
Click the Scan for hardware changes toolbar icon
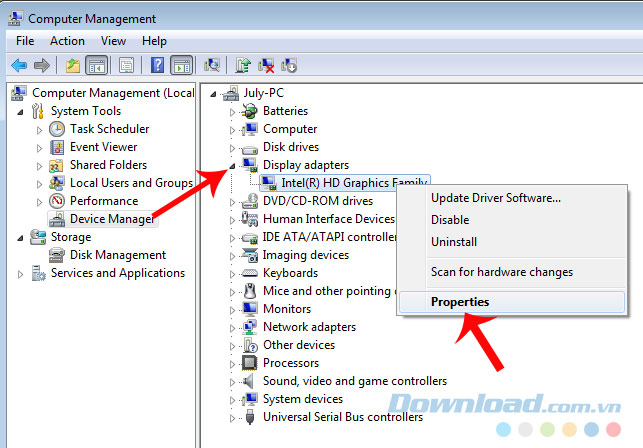tap(212, 65)
